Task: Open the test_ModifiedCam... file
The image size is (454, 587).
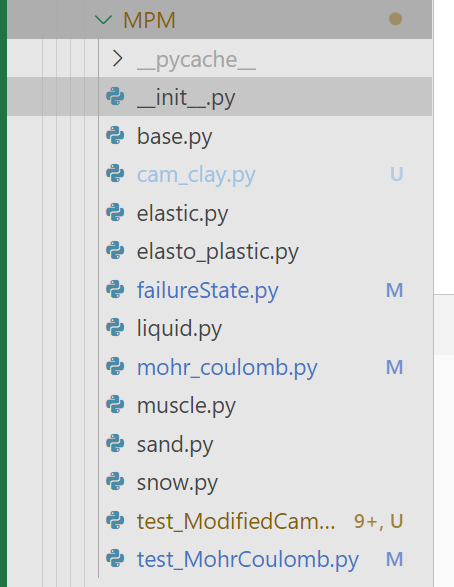Action: pyautogui.click(x=236, y=521)
